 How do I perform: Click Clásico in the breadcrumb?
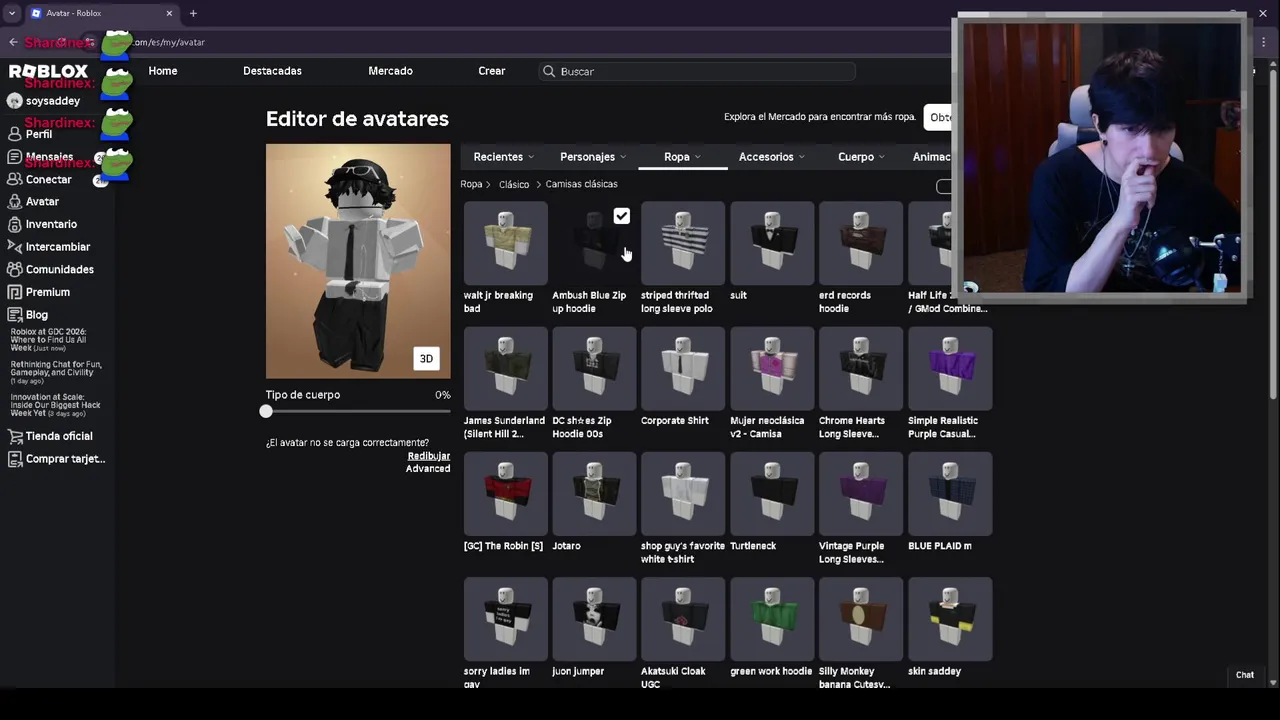click(514, 184)
